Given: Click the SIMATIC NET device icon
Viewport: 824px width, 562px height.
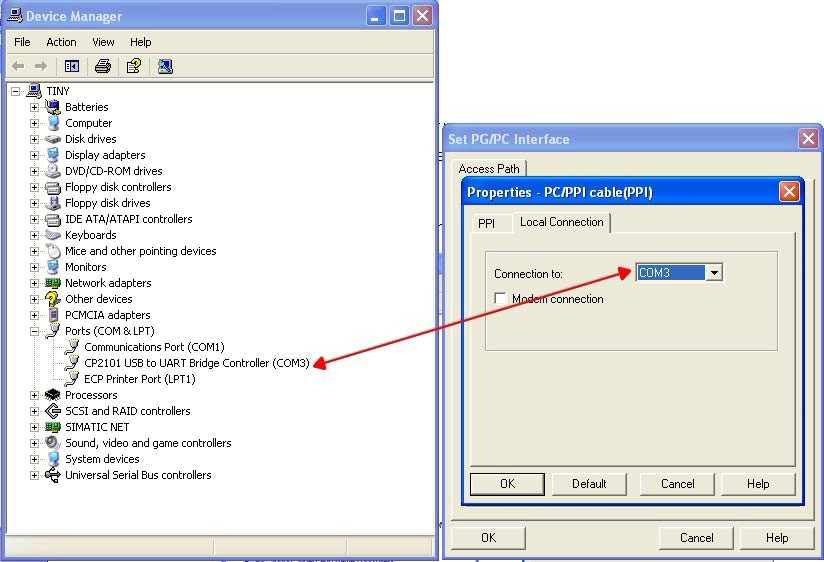Looking at the screenshot, I should (53, 427).
